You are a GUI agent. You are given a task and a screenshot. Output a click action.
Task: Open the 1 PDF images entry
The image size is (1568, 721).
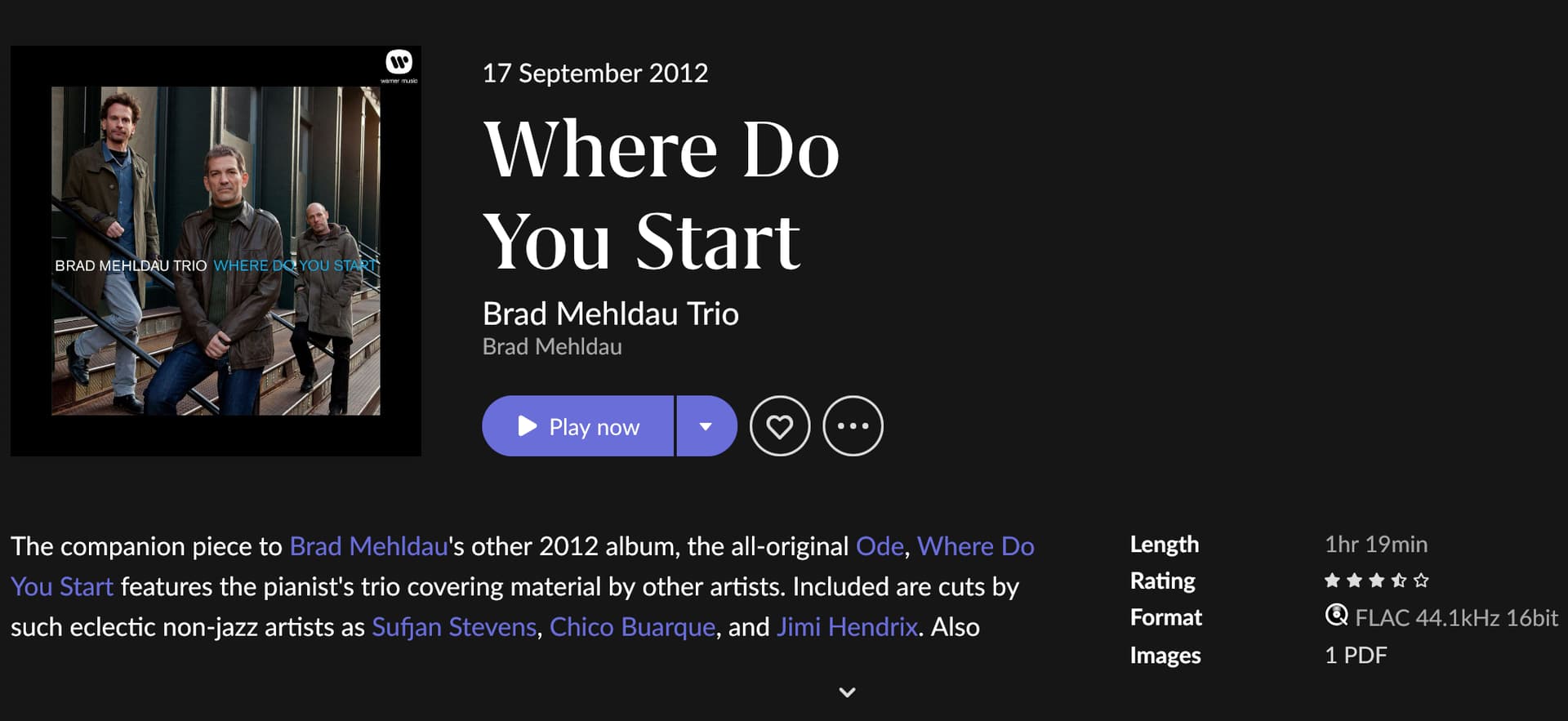[1356, 656]
